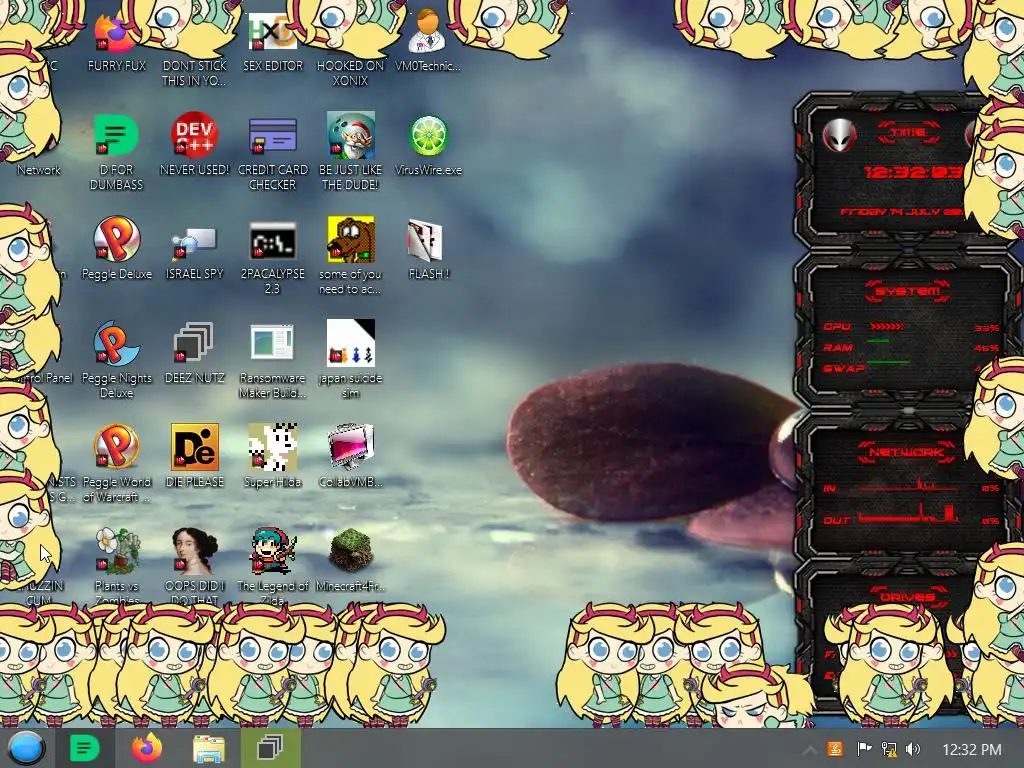Open green document app on taskbar
Viewport: 1024px width, 768px height.
pos(85,748)
